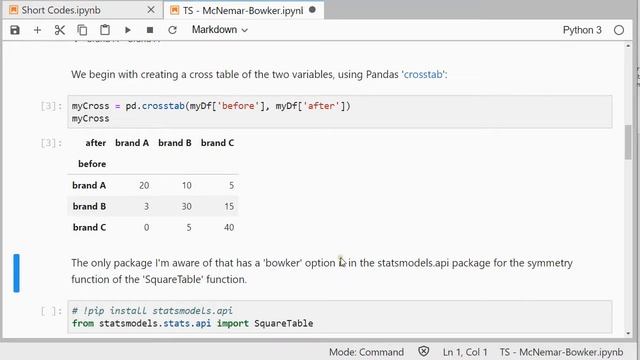Click the vertical scrollbar thumb
Image resolution: width=640 pixels, height=360 pixels.
(x=628, y=142)
